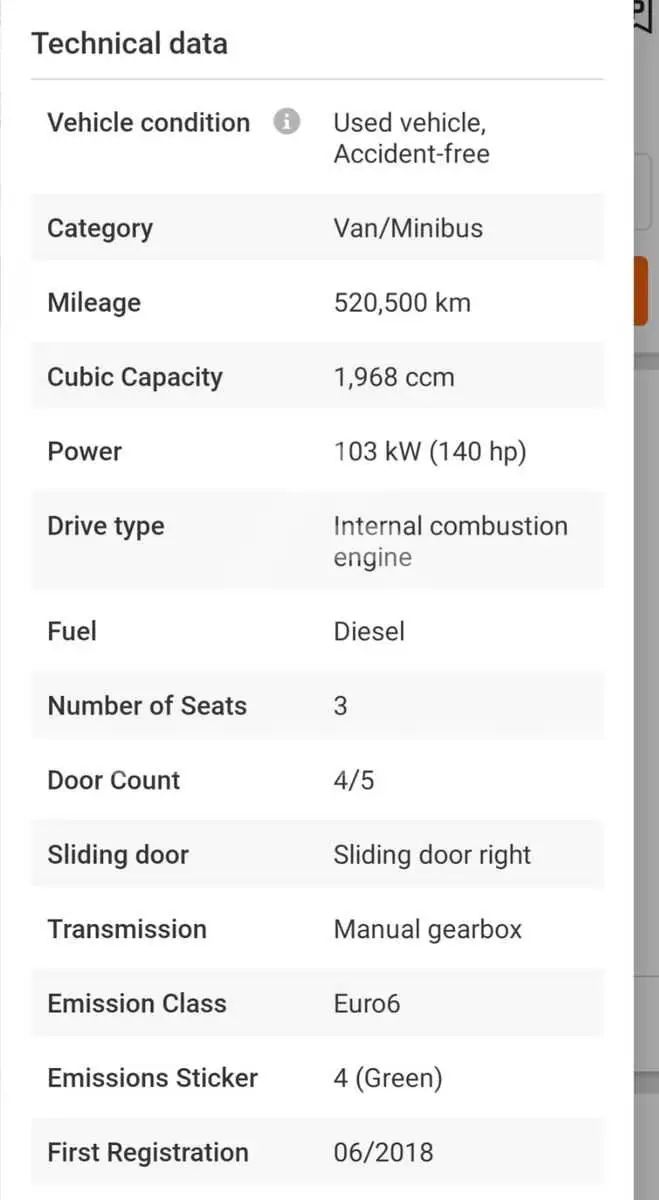Click the Drive type label
The height and width of the screenshot is (1200, 659).
coord(106,526)
